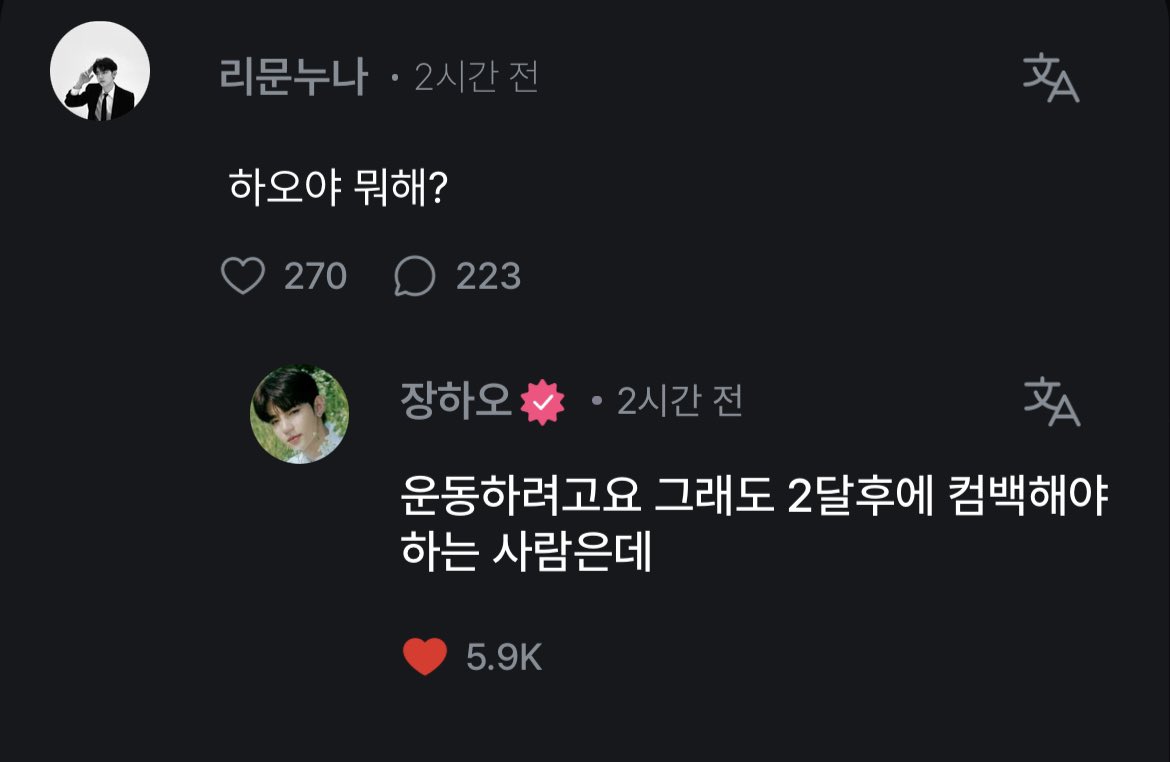Unlike 장하오's reply using the red heart
This screenshot has height=762, width=1170.
[x=425, y=657]
